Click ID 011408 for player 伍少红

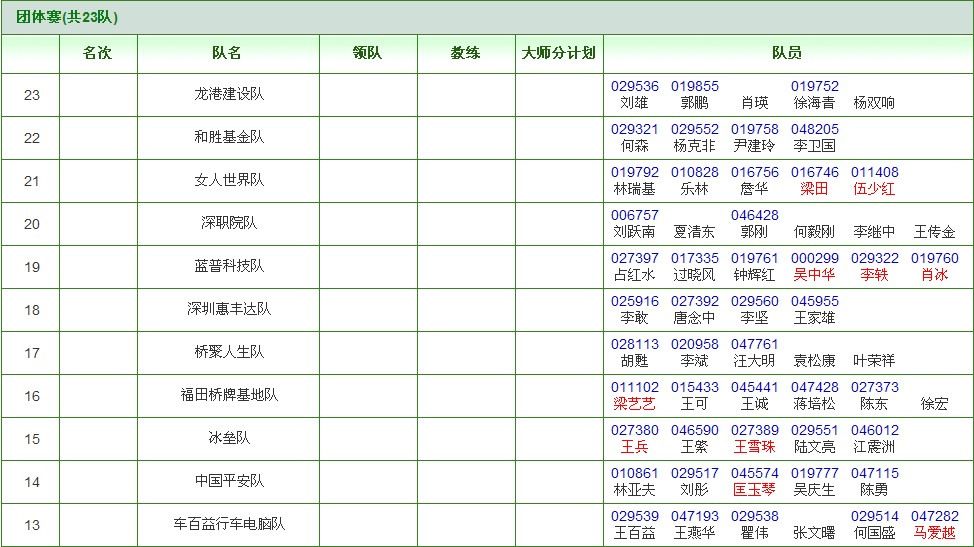tap(874, 172)
